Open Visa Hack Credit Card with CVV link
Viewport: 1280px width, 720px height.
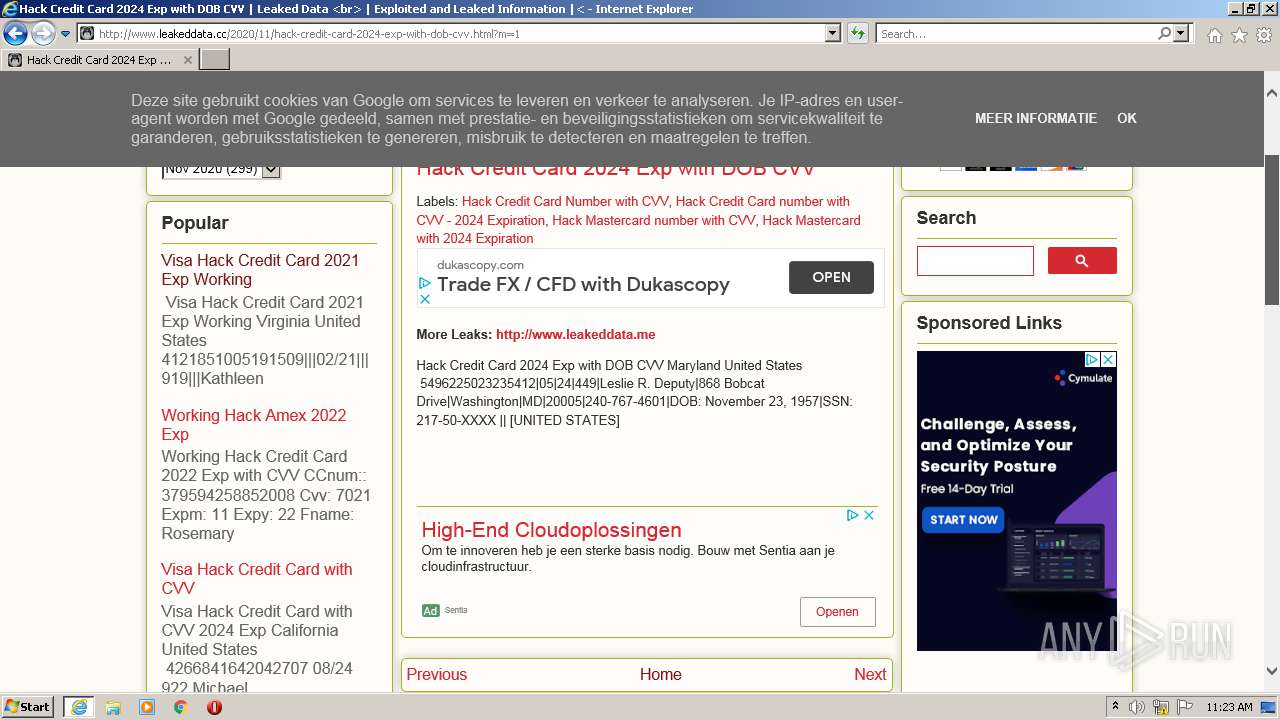257,579
